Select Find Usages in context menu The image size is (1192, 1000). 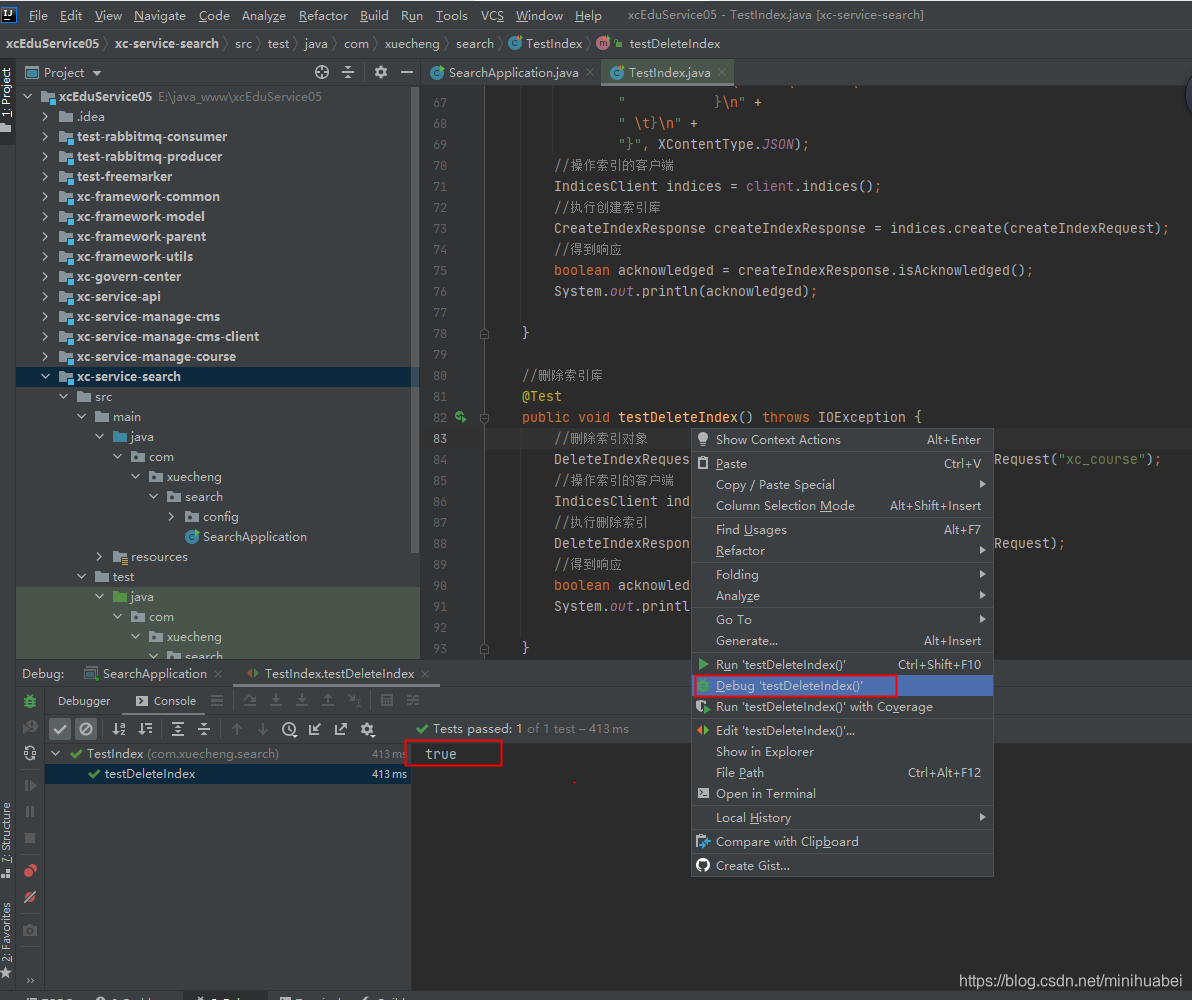coord(842,530)
